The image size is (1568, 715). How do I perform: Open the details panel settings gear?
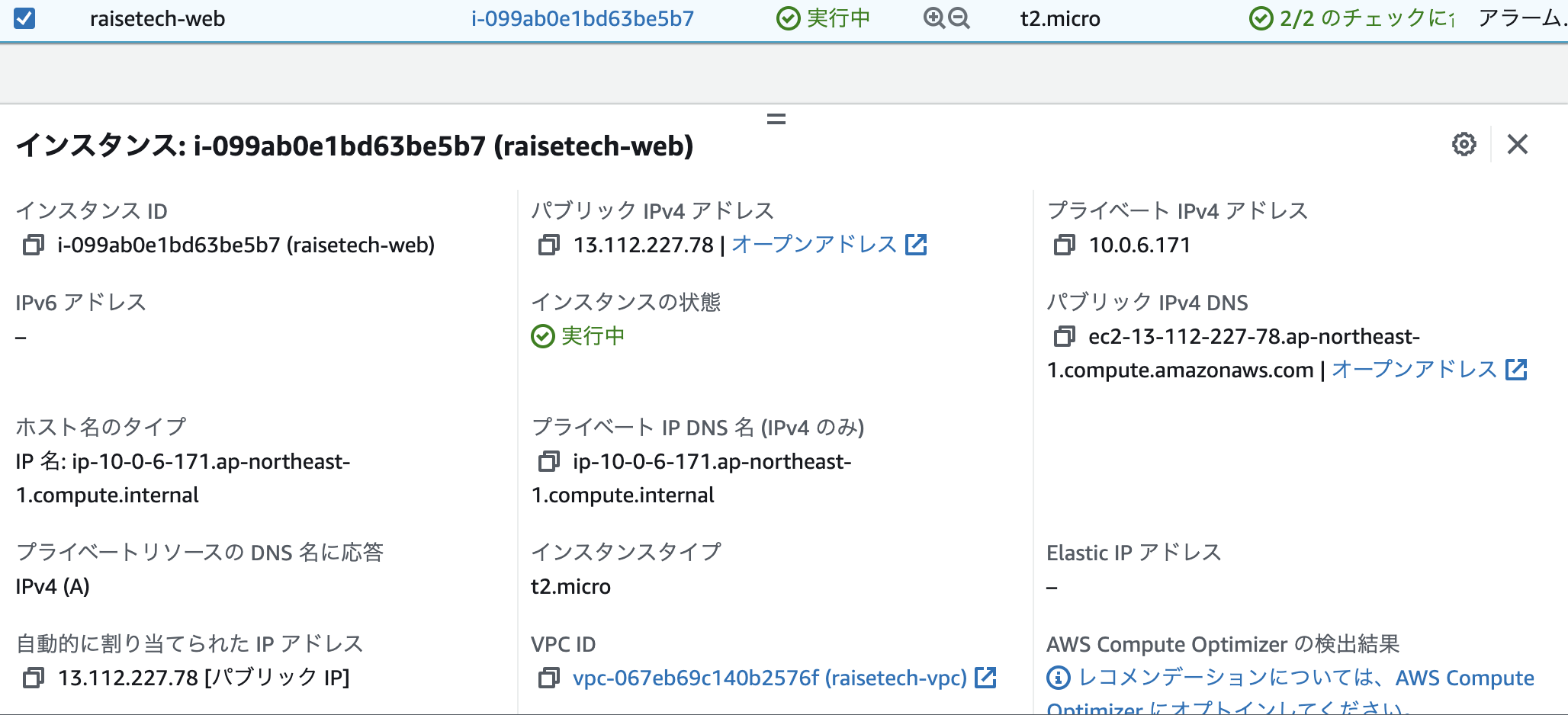(x=1464, y=144)
